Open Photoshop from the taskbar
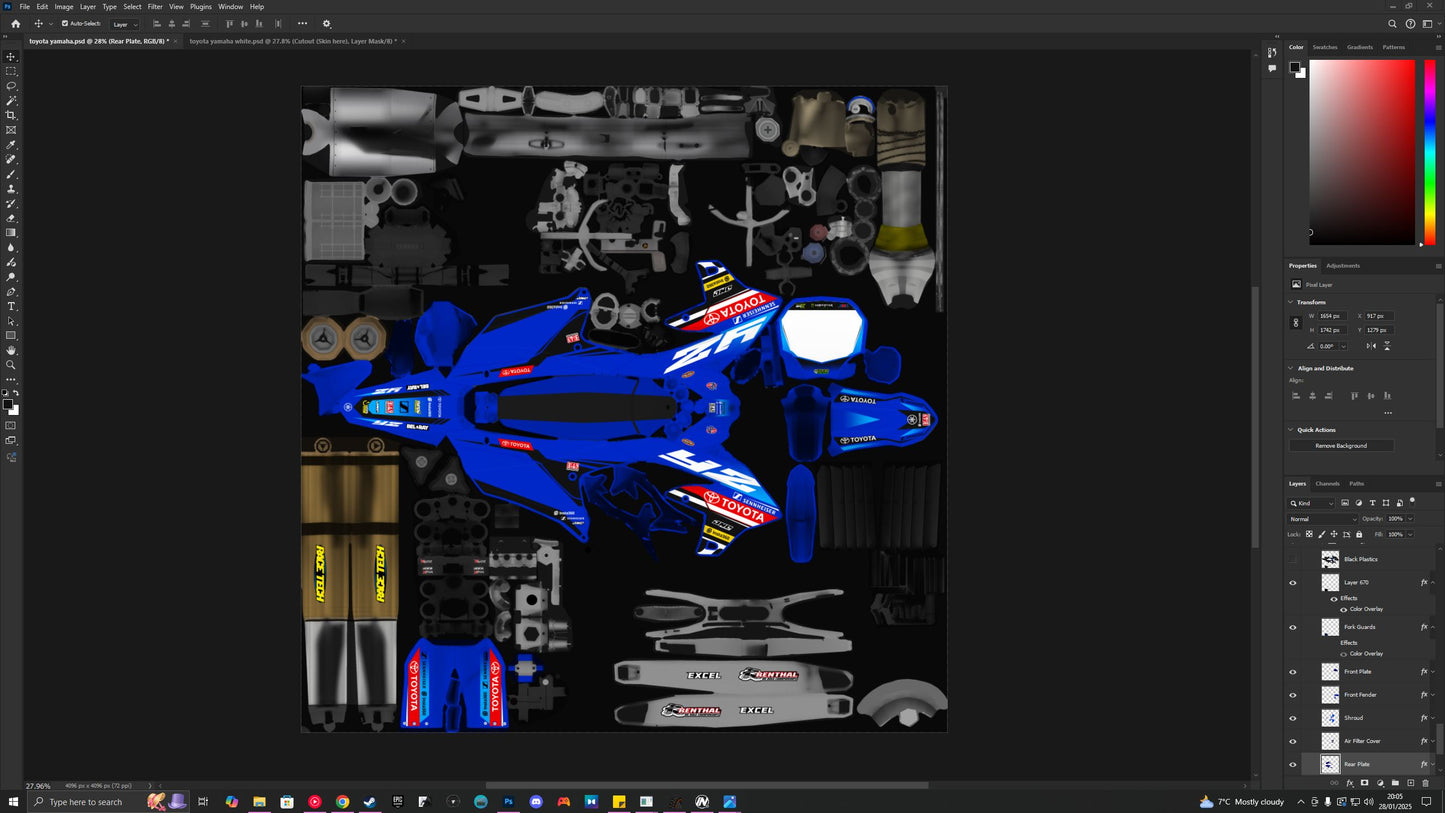The width and height of the screenshot is (1445, 813). pyautogui.click(x=508, y=802)
